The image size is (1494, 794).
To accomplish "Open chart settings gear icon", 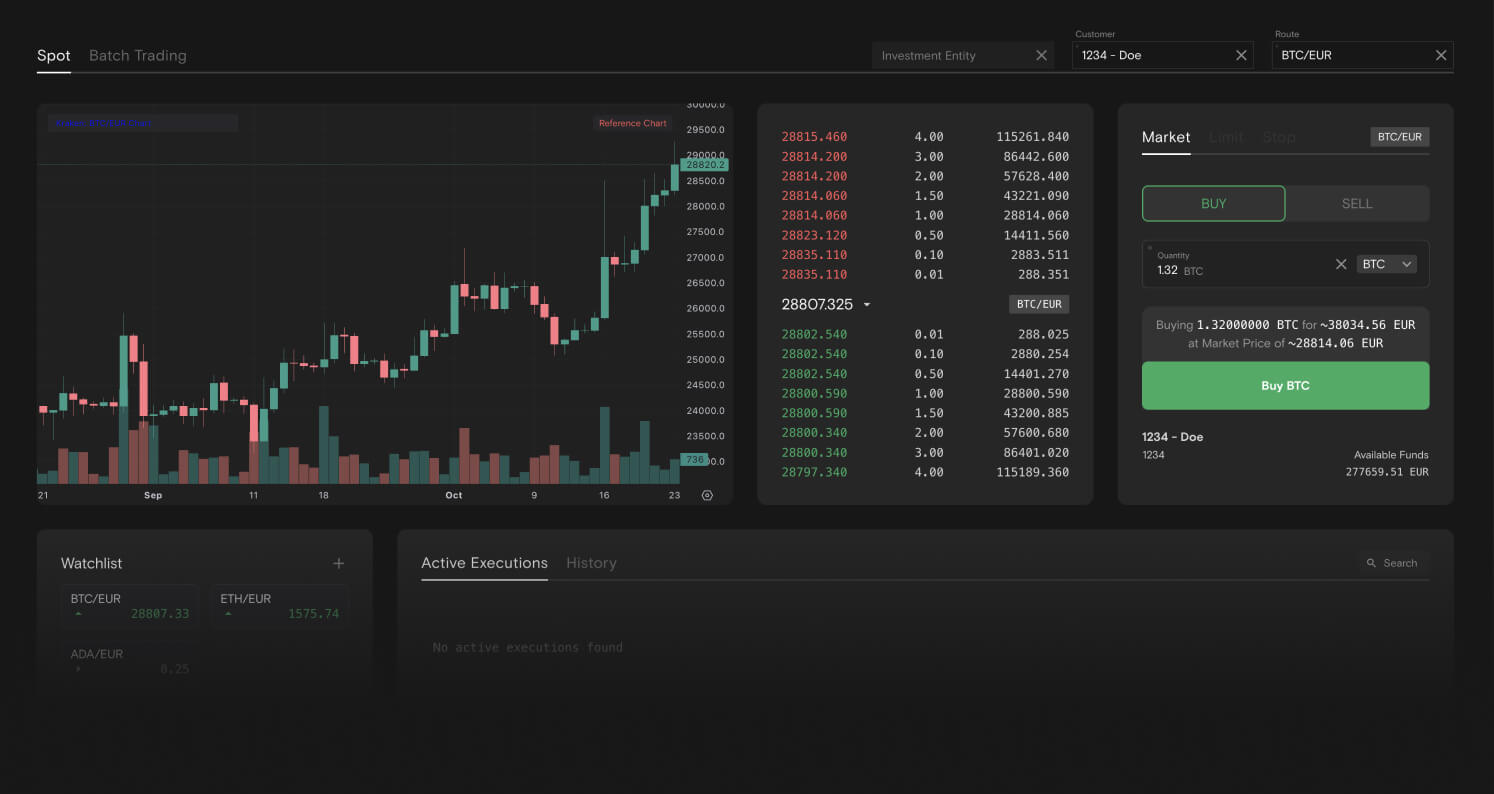I will tap(707, 495).
